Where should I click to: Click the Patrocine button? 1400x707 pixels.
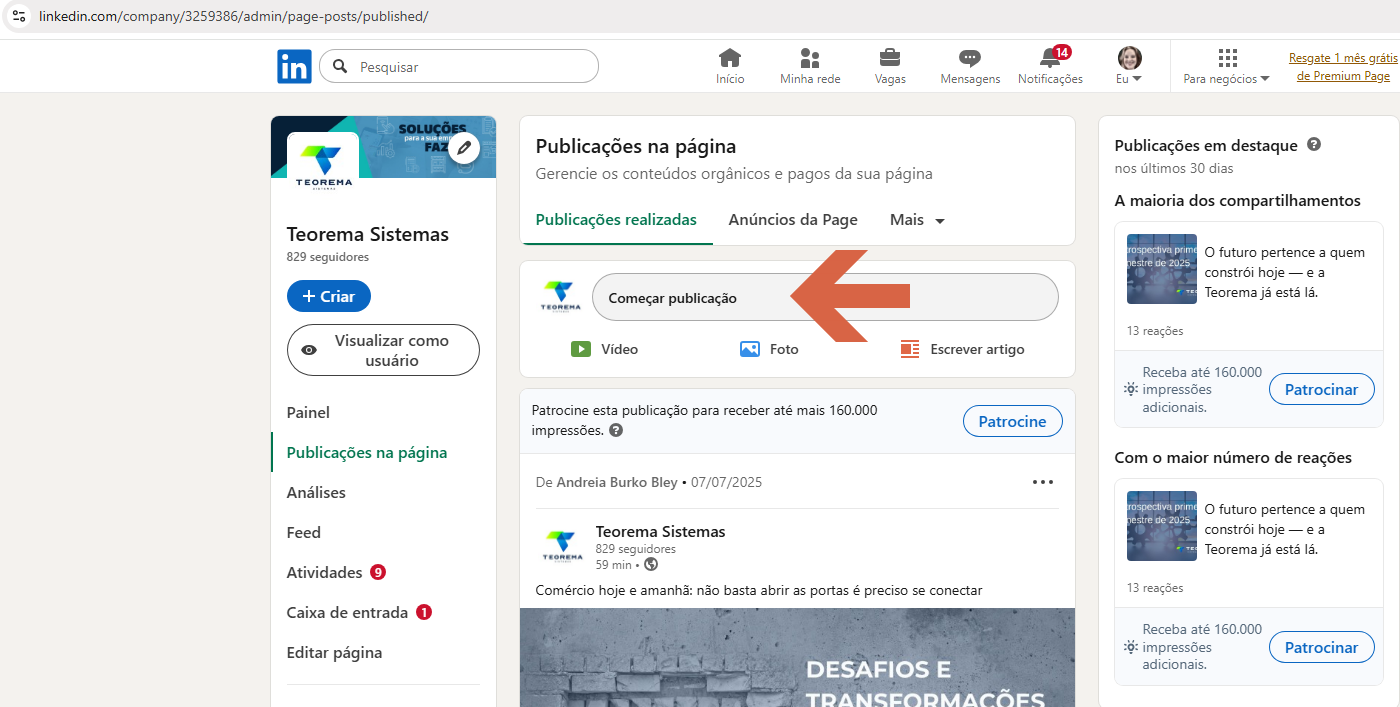pos(1012,421)
